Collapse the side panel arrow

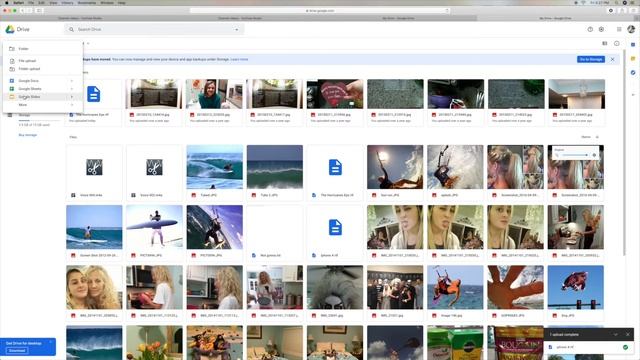633,95
